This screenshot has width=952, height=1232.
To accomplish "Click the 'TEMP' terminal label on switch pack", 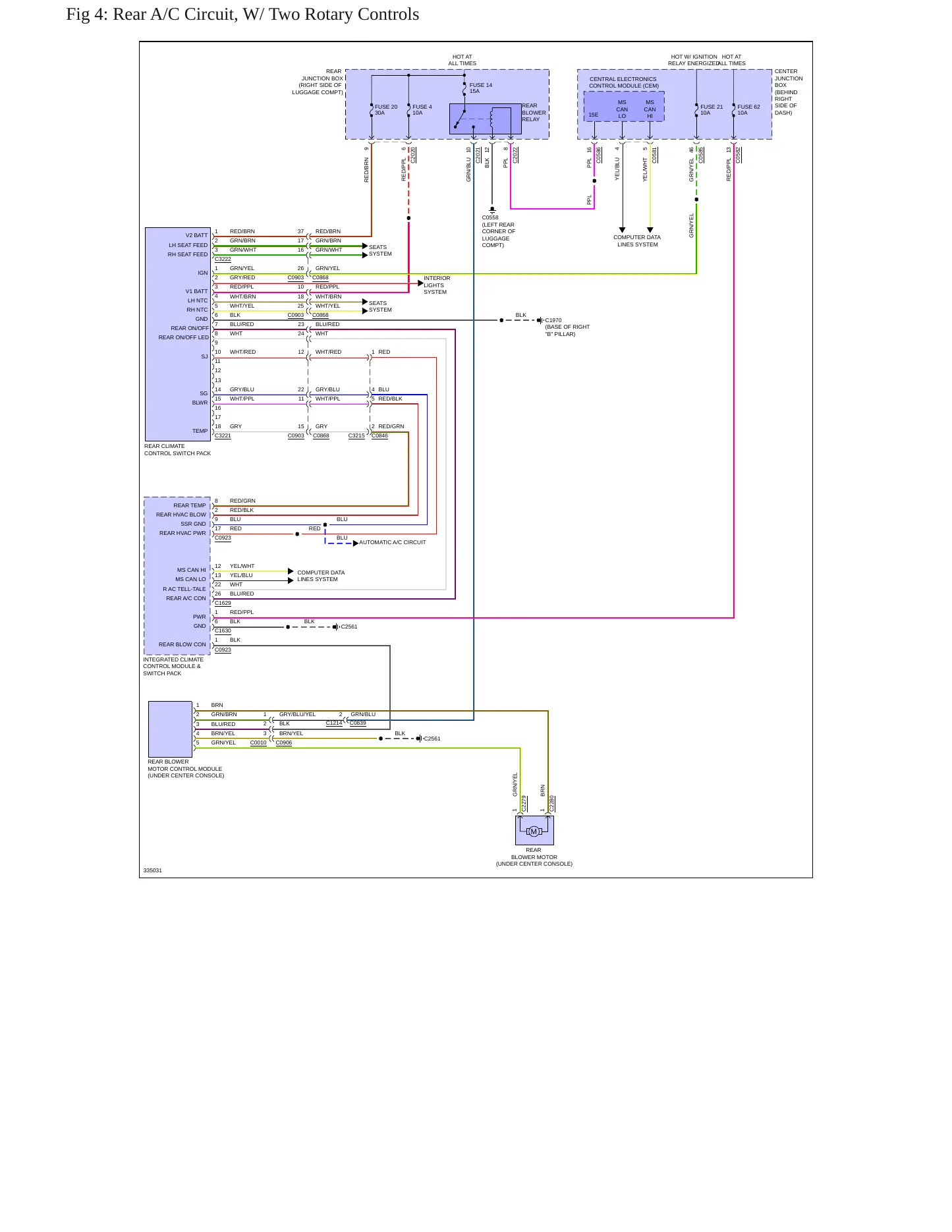I will coord(200,431).
